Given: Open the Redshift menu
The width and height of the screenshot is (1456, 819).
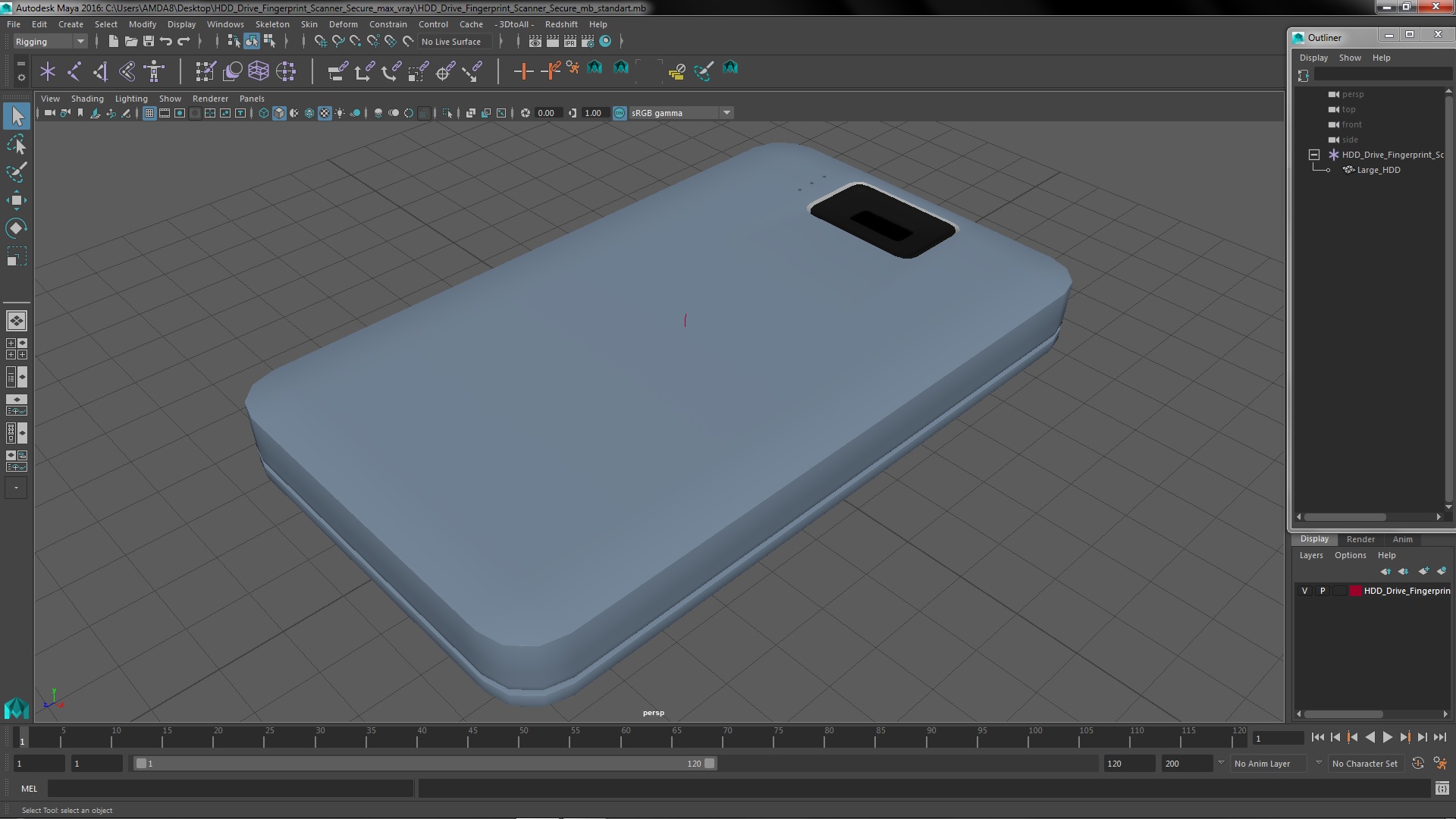Looking at the screenshot, I should [561, 24].
